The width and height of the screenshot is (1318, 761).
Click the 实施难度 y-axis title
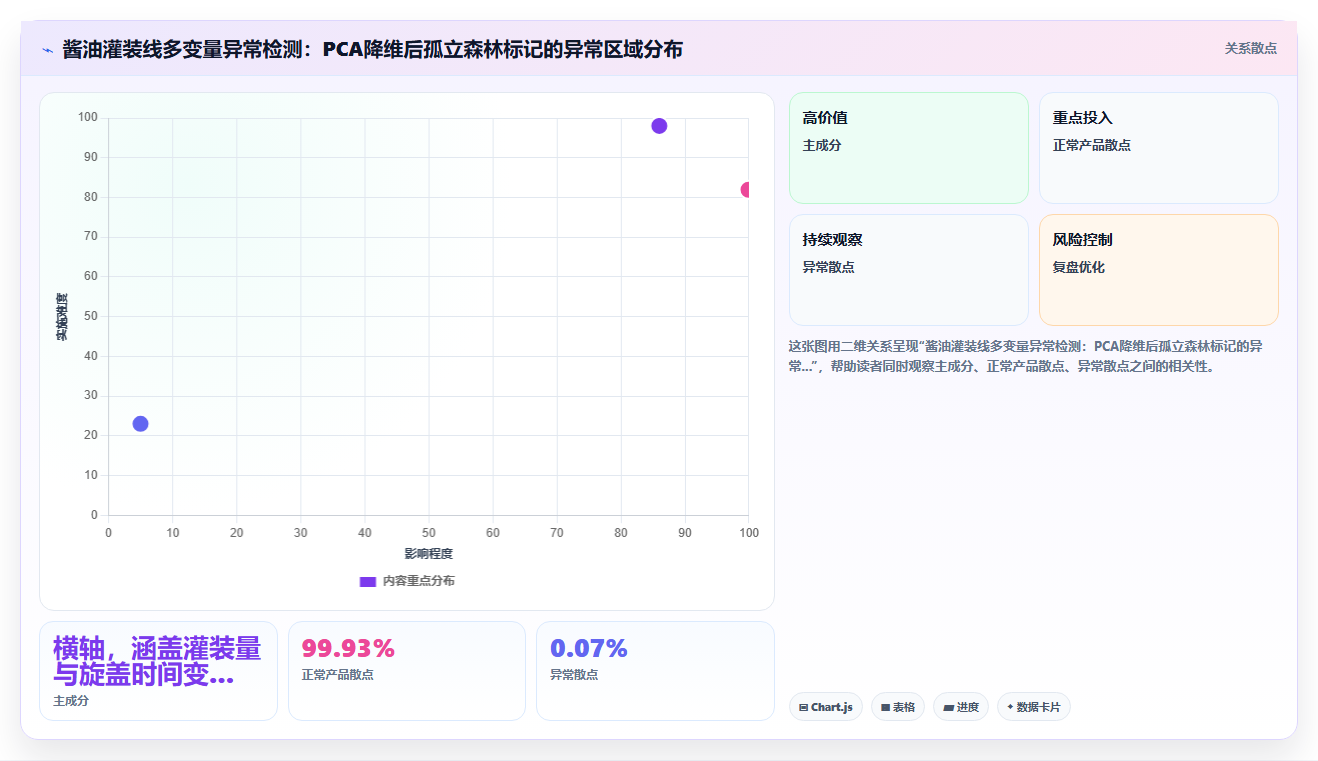point(61,317)
